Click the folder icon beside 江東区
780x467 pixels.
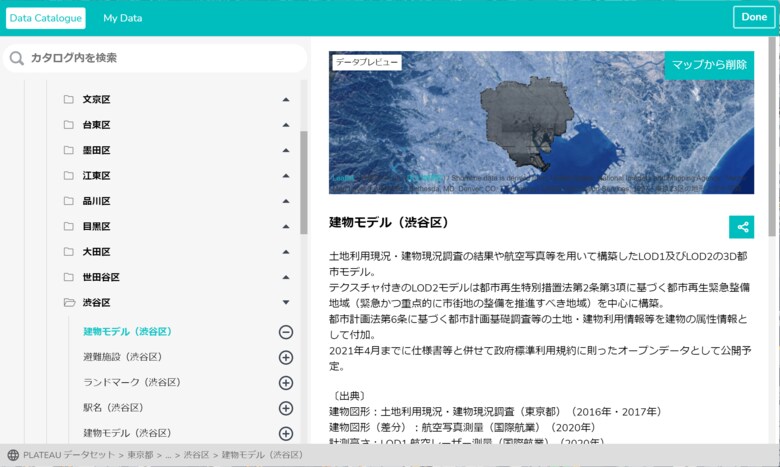click(69, 176)
